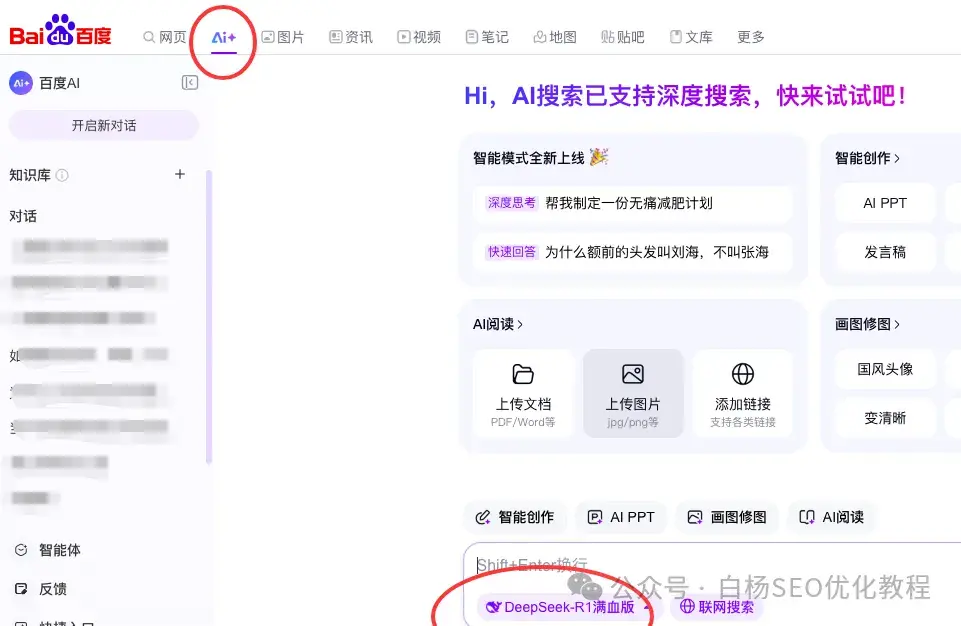Click the 上传文档 folder icon
The image size is (961, 626).
point(523,374)
